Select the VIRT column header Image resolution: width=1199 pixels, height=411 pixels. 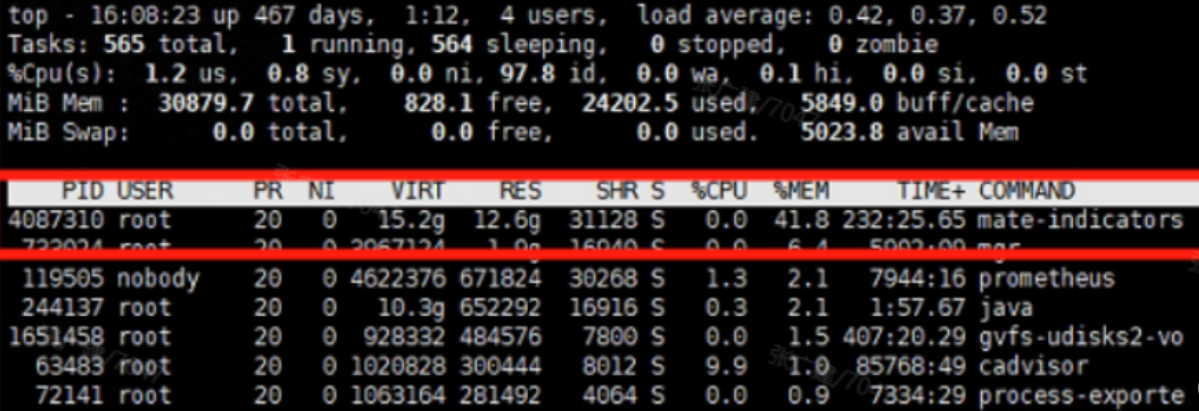[418, 191]
